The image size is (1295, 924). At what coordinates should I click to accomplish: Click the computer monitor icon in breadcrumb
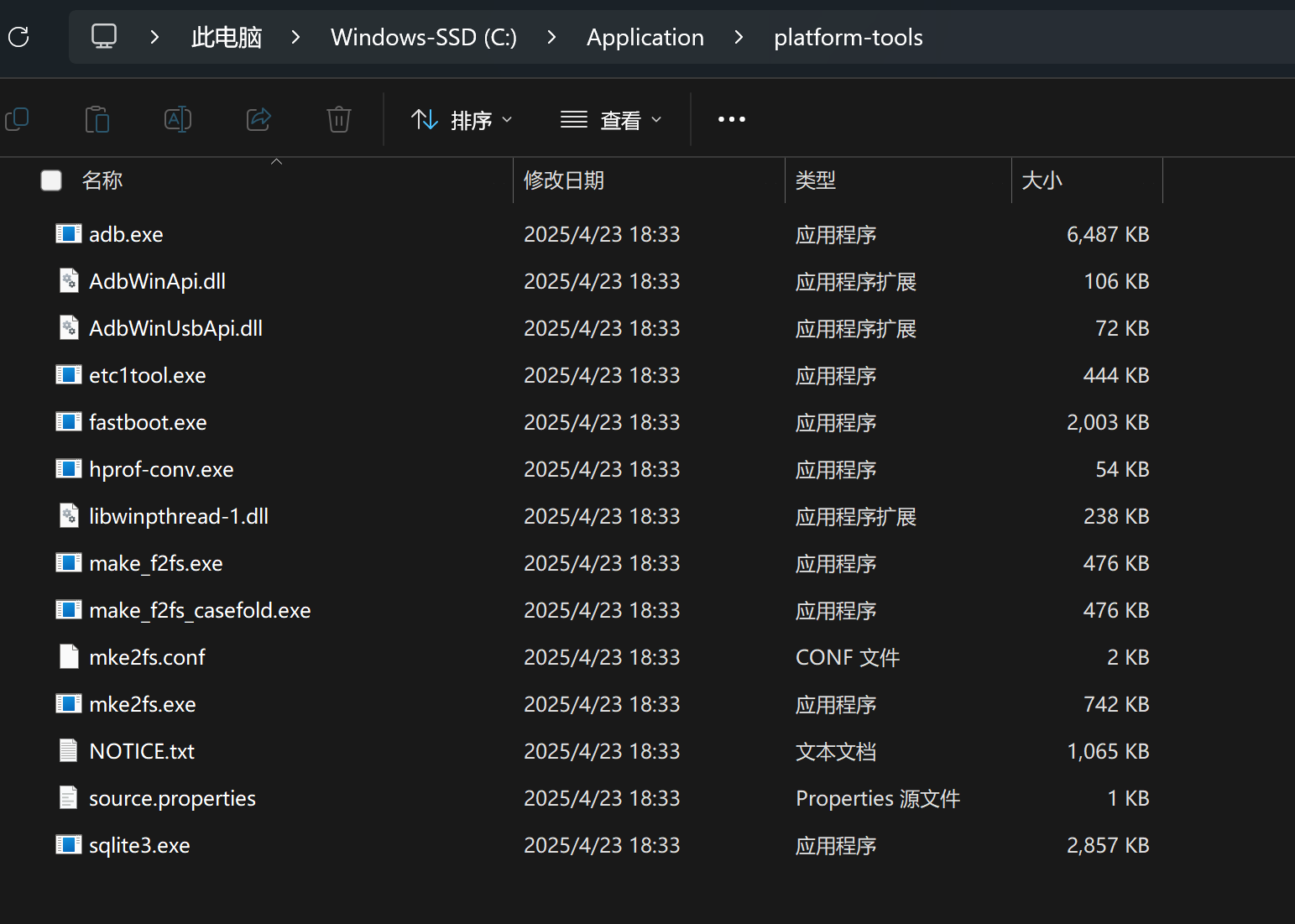click(x=104, y=37)
